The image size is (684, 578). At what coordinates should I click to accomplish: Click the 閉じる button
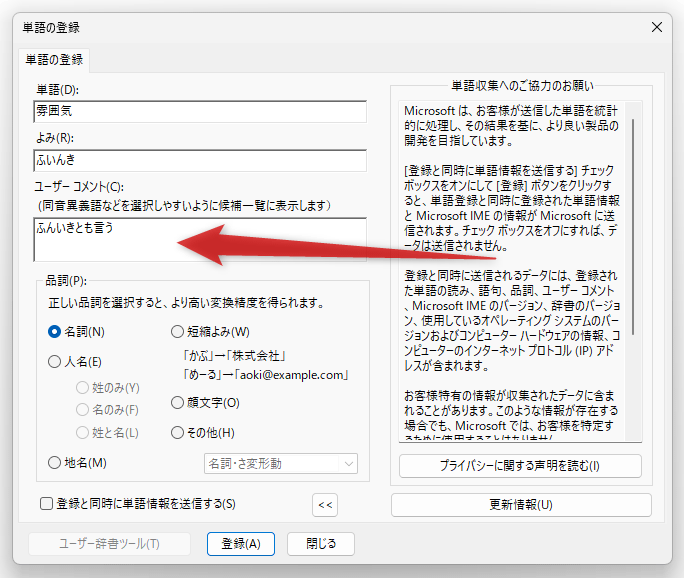[321, 544]
